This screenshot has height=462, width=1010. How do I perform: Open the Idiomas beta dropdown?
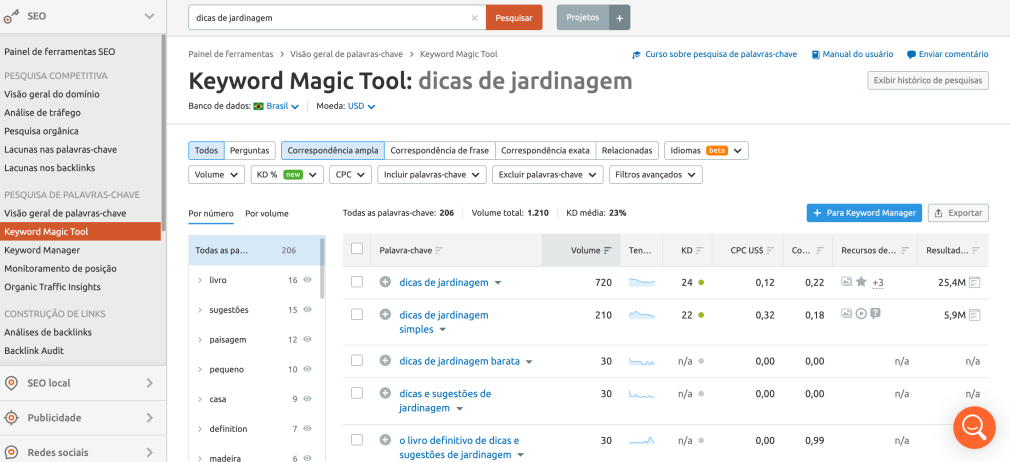[x=706, y=151]
